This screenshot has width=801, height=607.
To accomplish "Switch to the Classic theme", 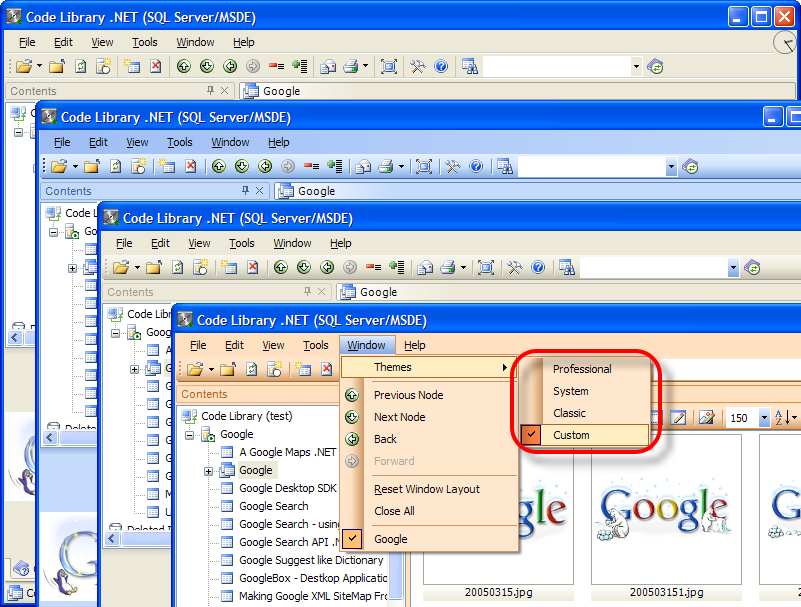I will (585, 413).
